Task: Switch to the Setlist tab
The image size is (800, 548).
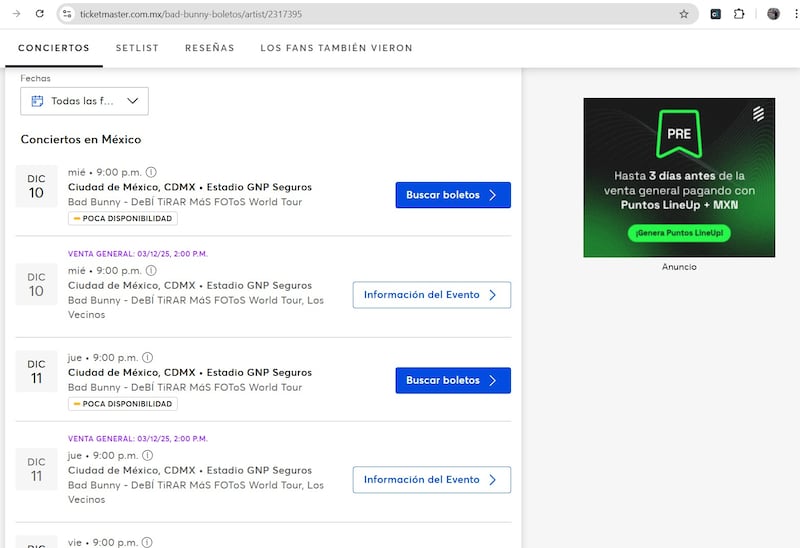Action: pyautogui.click(x=136, y=48)
